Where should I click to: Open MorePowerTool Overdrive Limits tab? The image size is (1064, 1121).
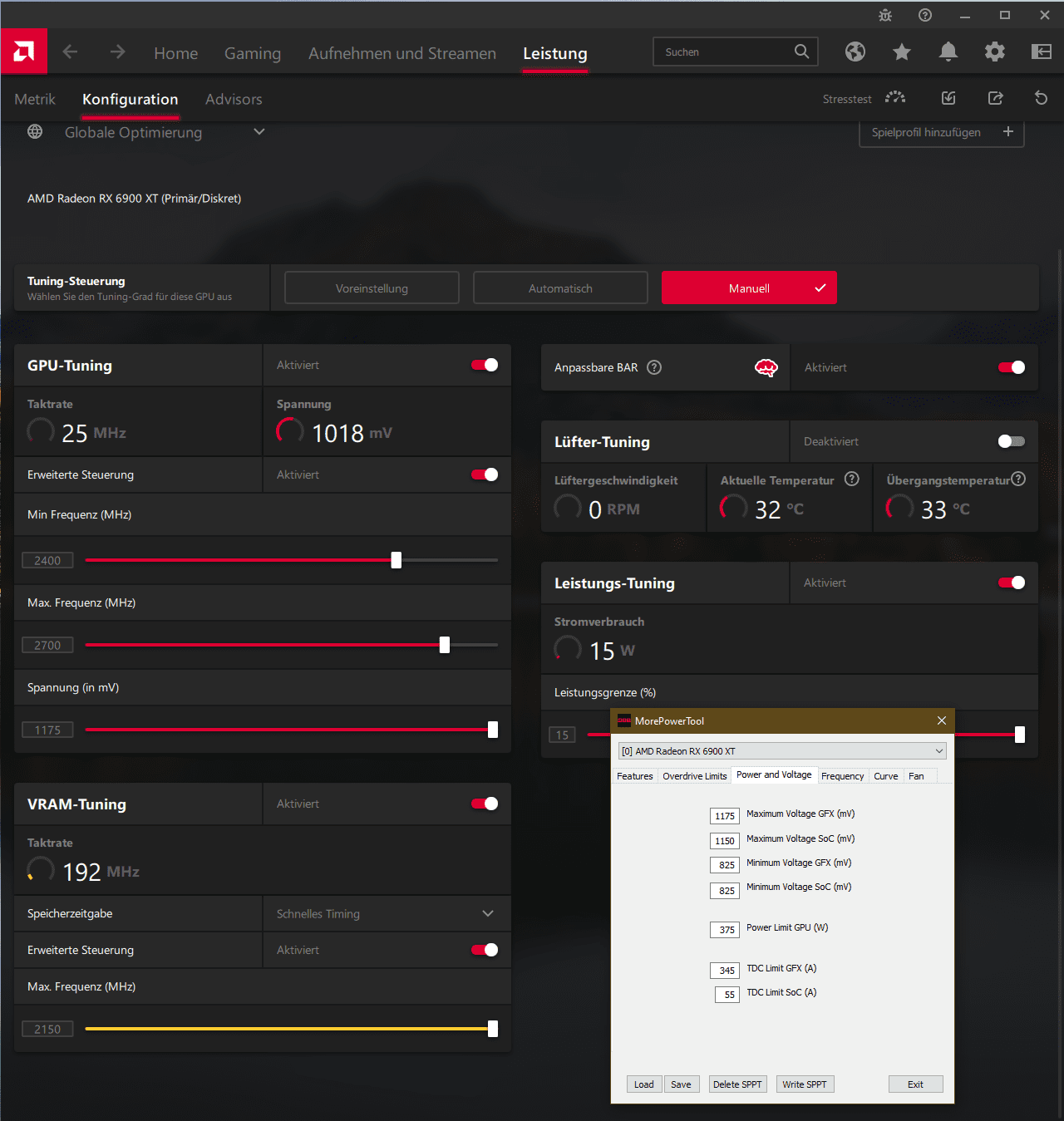695,776
